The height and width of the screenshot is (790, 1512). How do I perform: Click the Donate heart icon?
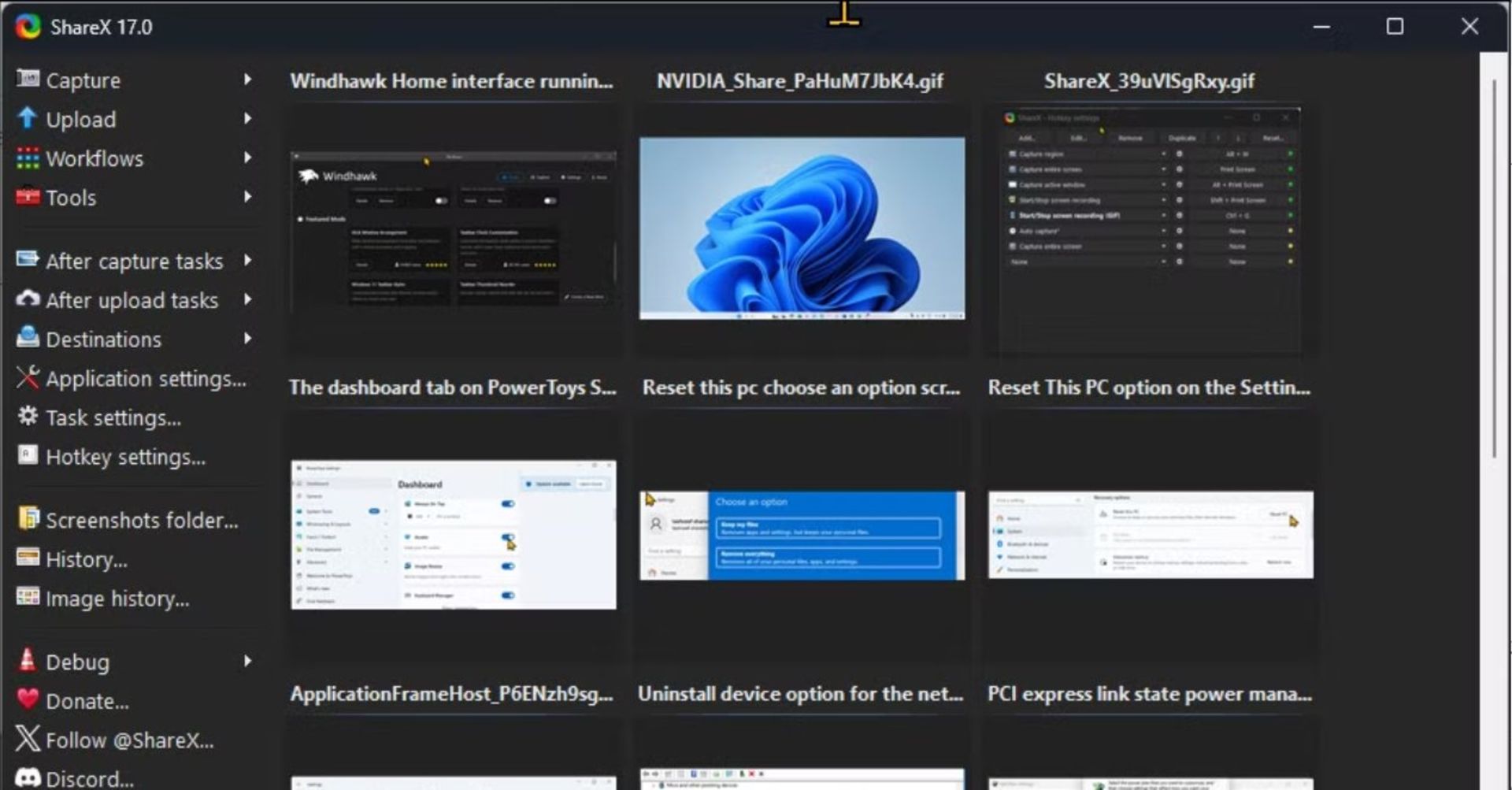pyautogui.click(x=28, y=699)
